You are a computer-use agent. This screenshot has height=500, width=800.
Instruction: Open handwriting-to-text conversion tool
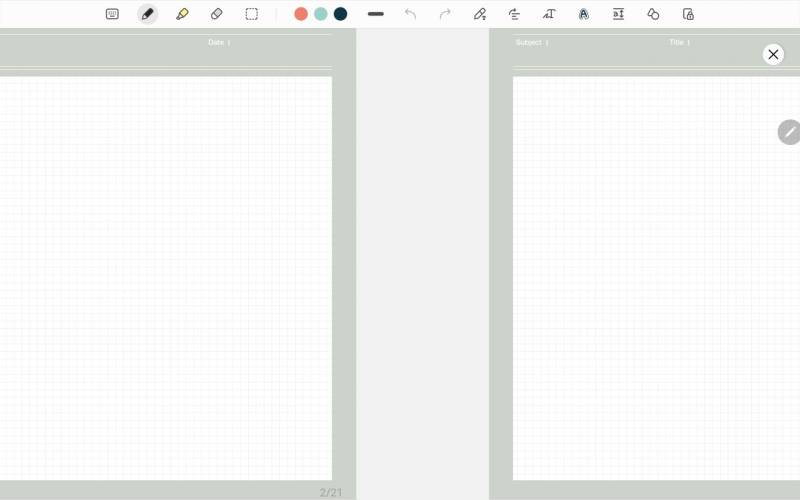click(549, 14)
